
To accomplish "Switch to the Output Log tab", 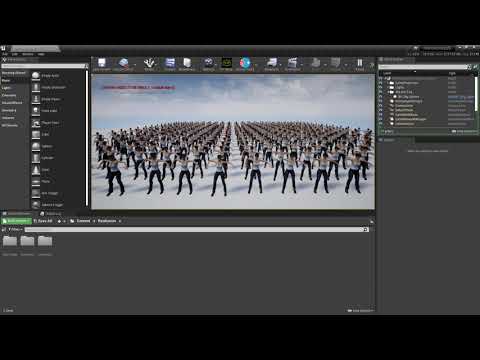I will tap(51, 213).
